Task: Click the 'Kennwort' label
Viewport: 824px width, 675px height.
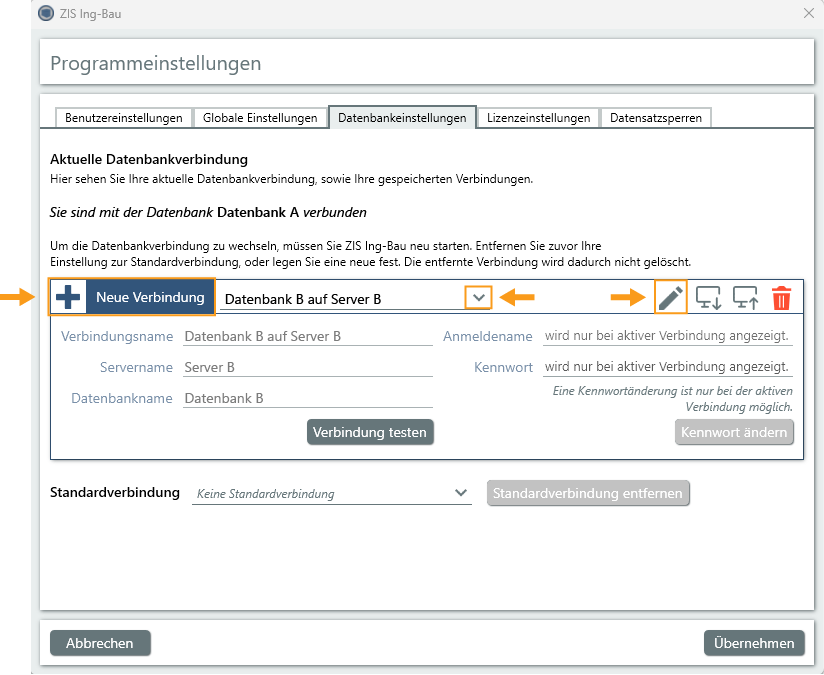Action: 503,367
